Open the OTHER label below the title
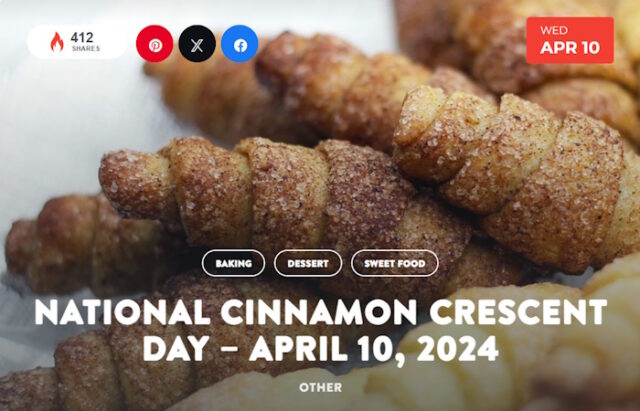640x411 pixels. click(320, 387)
